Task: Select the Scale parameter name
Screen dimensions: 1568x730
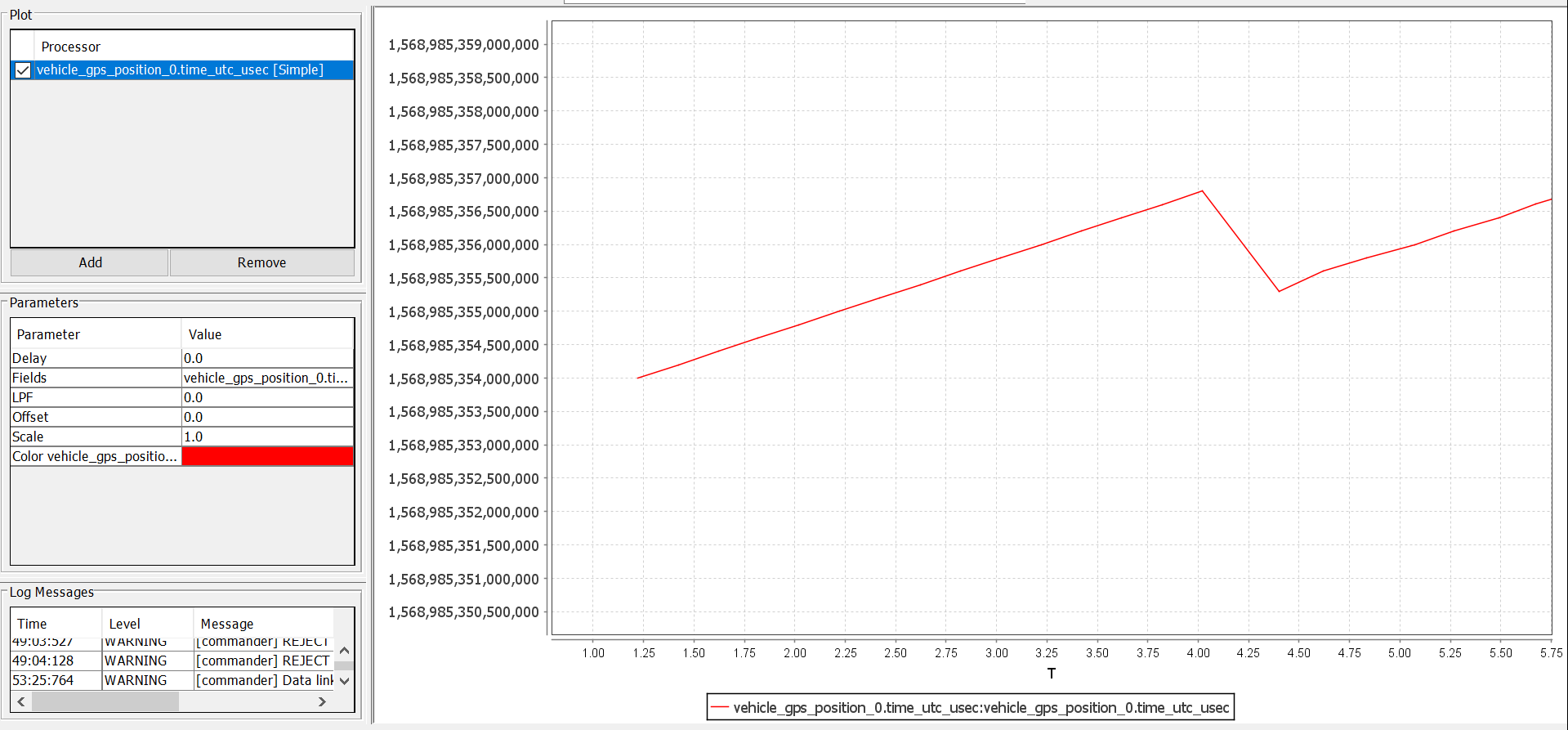Action: 96,437
